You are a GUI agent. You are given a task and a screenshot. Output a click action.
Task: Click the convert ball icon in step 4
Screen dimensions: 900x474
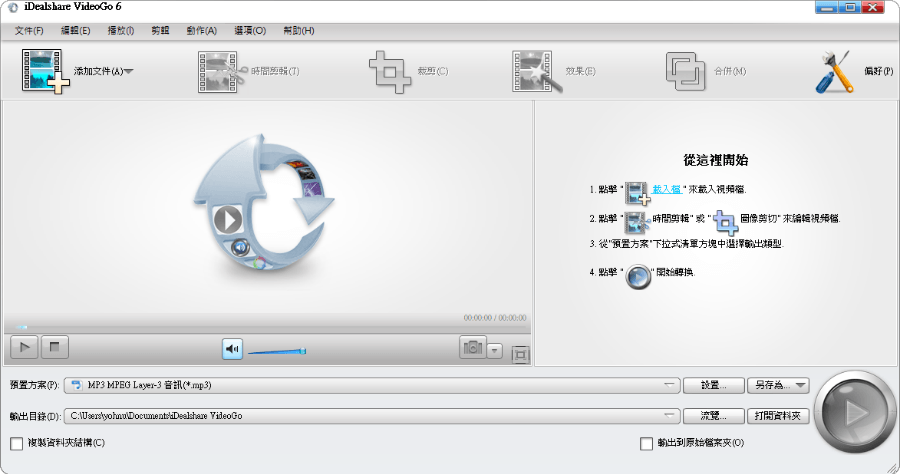638,276
